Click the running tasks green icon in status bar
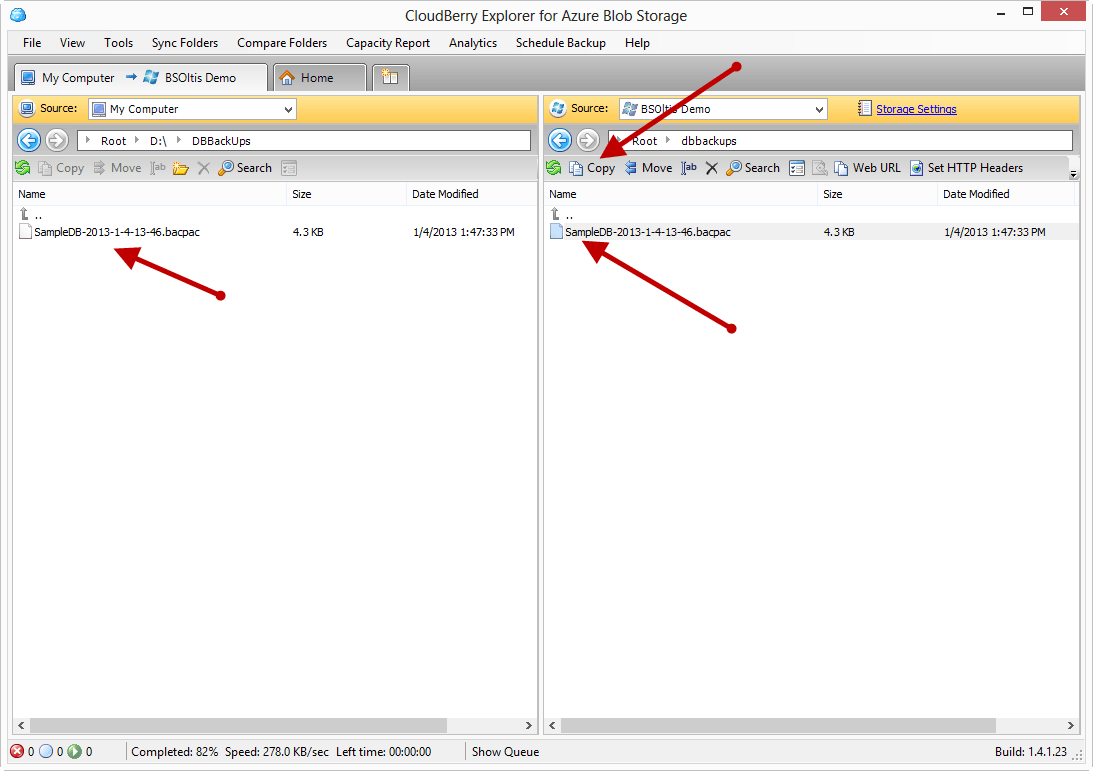Screen dimensions: 1093x771 point(75,751)
